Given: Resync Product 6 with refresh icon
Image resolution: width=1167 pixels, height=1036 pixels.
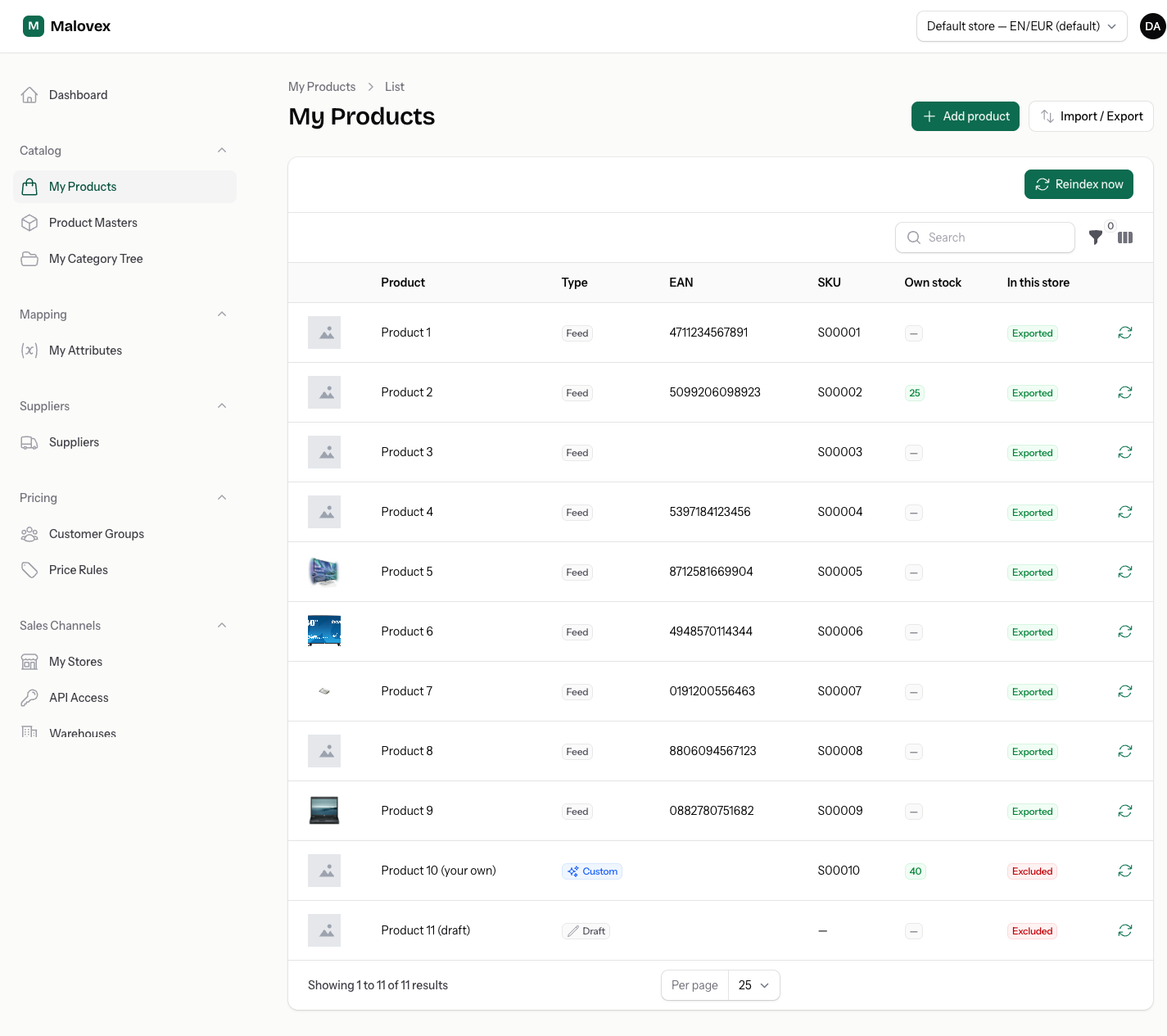Looking at the screenshot, I should click(x=1125, y=631).
